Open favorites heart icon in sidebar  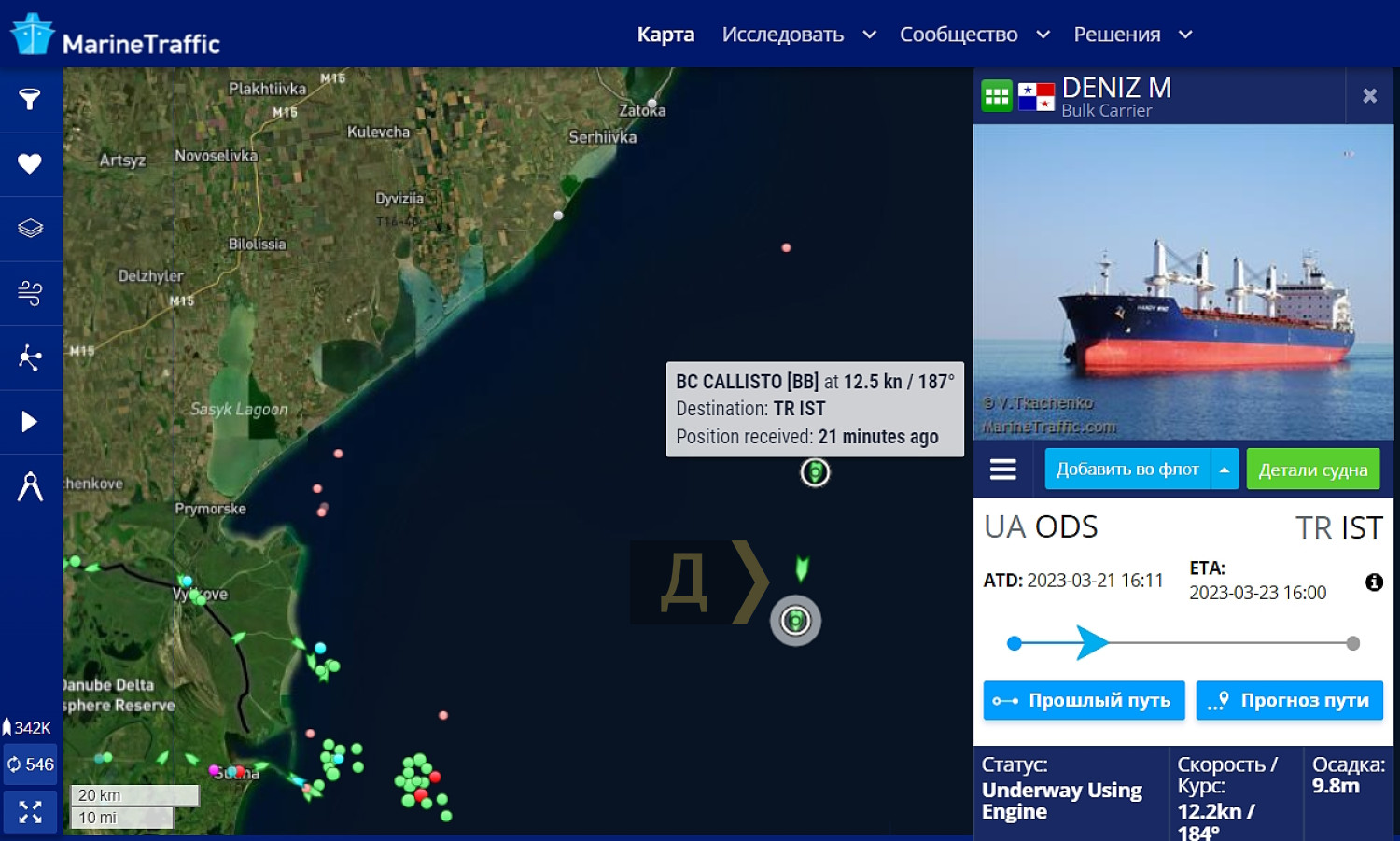(30, 164)
